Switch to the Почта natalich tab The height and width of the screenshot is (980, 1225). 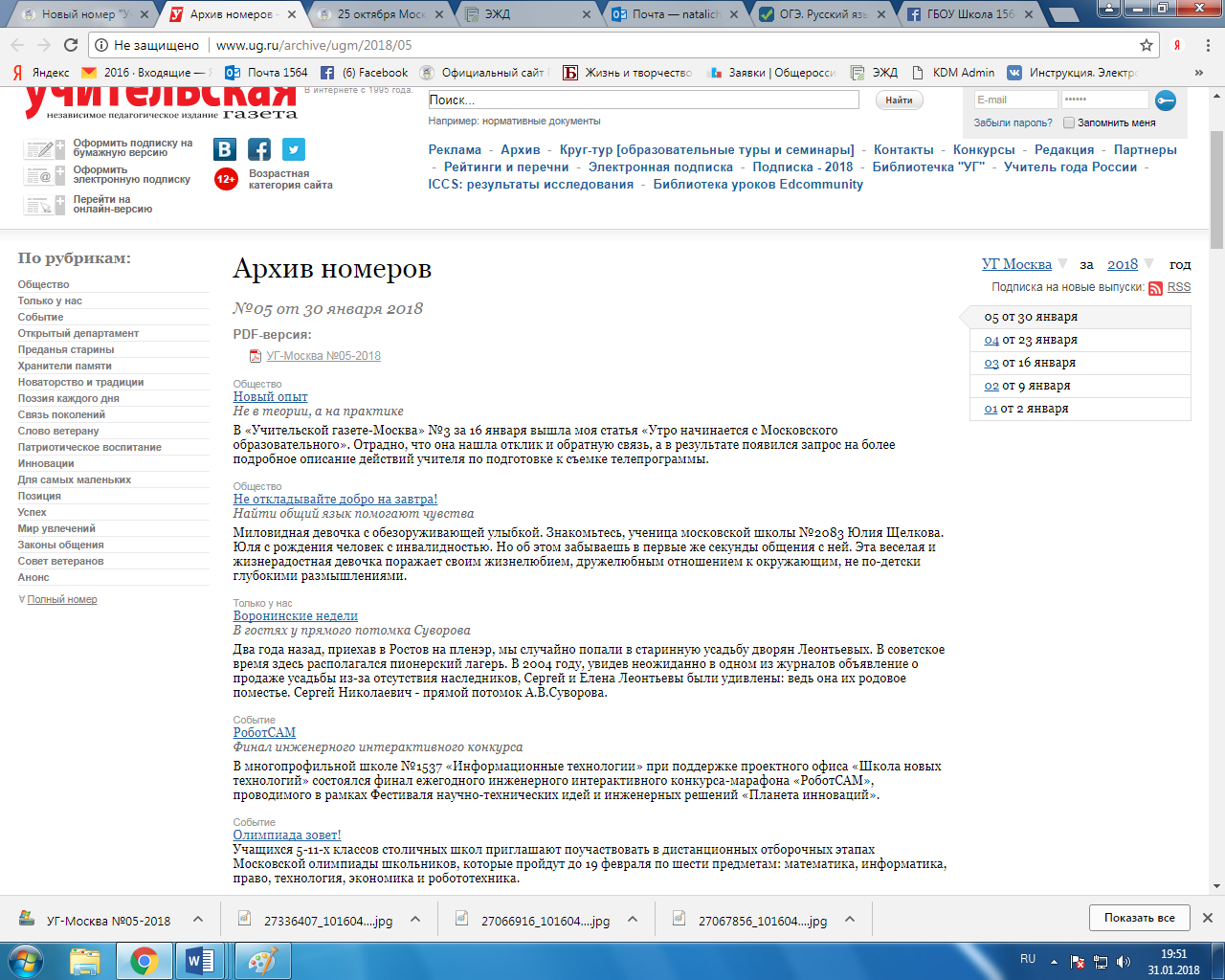[x=676, y=14]
